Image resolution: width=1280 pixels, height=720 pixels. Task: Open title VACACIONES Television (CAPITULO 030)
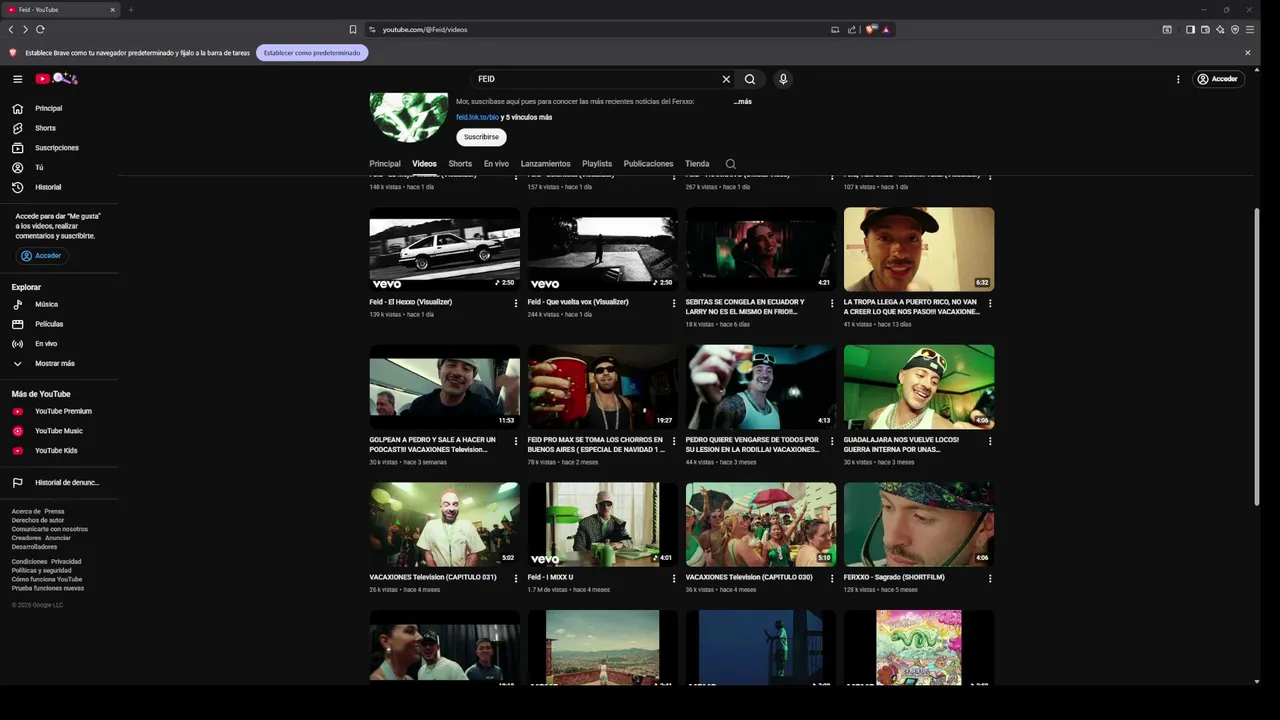(749, 577)
